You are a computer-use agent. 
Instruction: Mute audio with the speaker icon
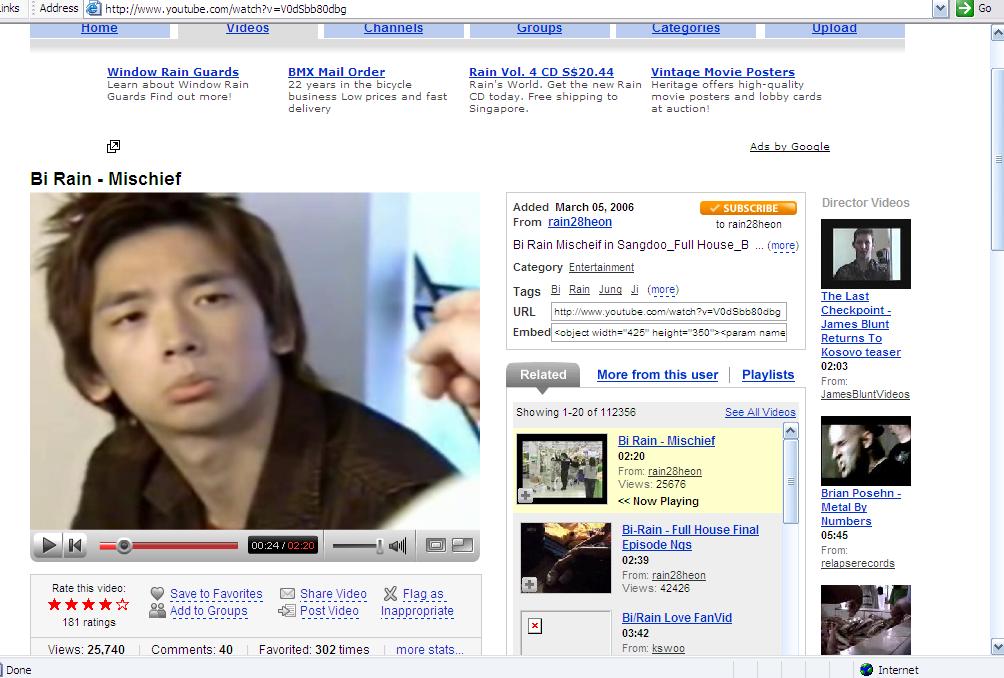click(398, 545)
